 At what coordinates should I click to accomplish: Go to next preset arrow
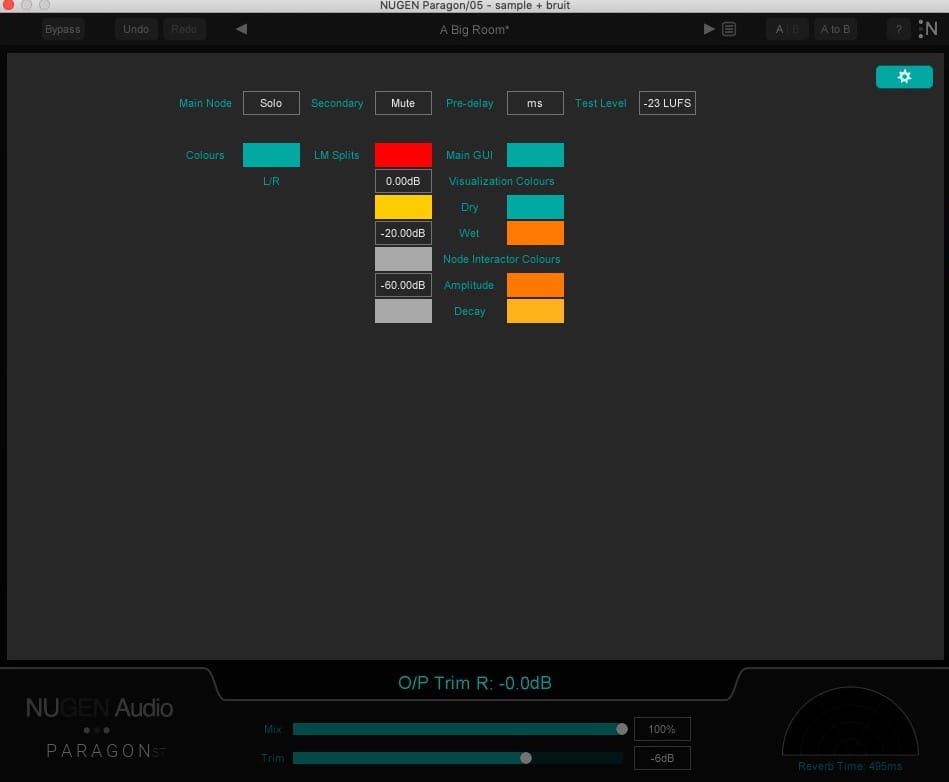click(x=709, y=29)
